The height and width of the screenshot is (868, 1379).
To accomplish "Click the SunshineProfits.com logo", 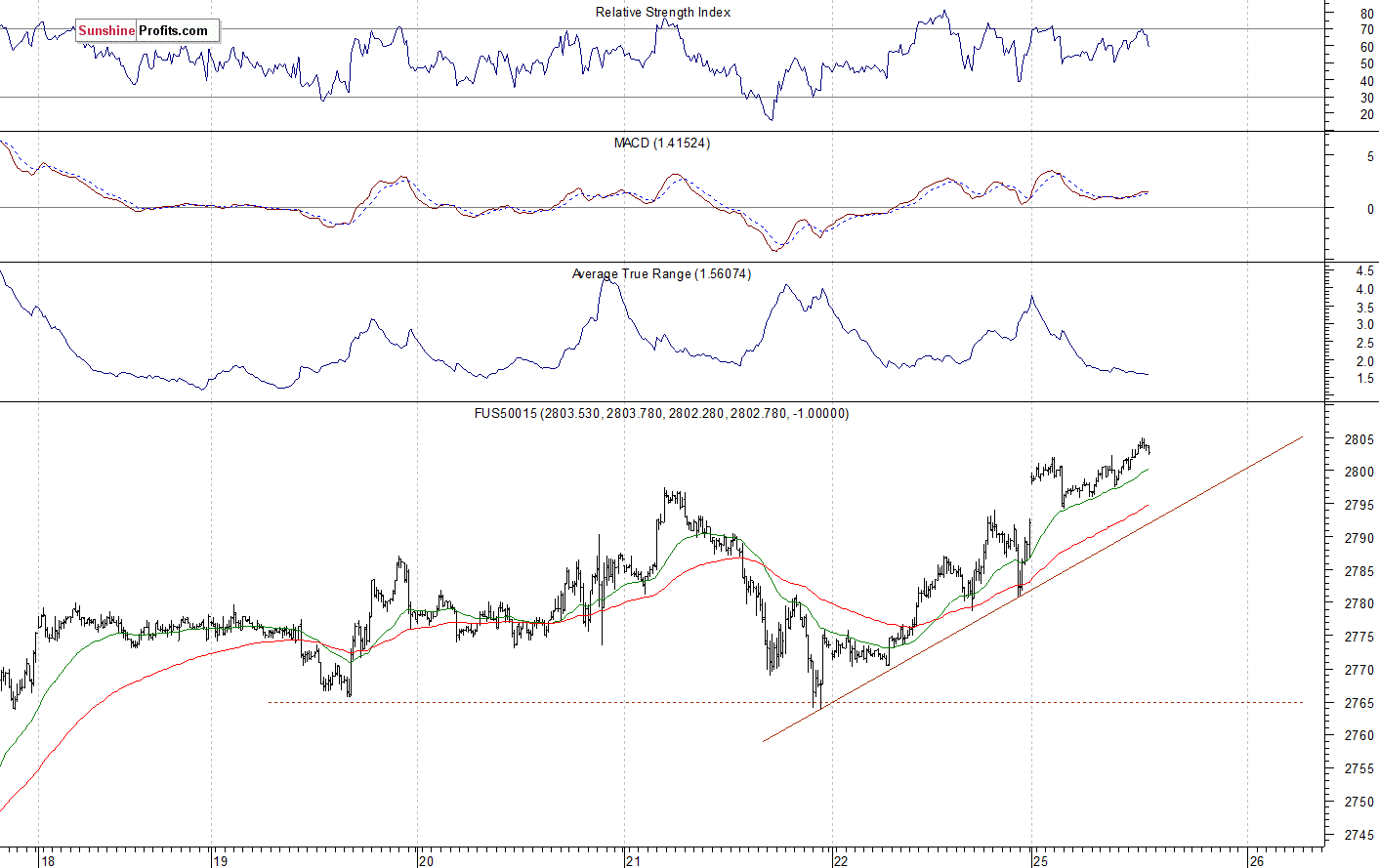I will point(147,31).
